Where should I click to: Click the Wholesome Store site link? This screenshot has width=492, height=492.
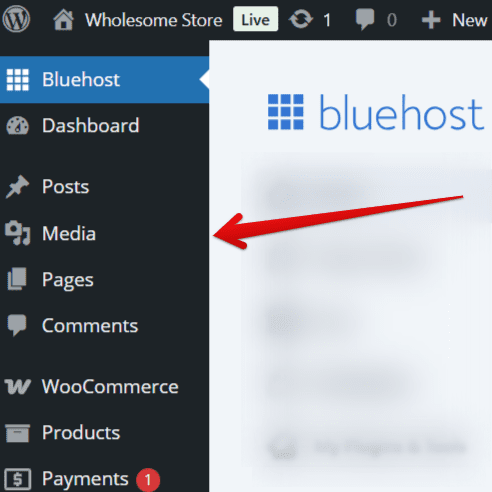154,20
